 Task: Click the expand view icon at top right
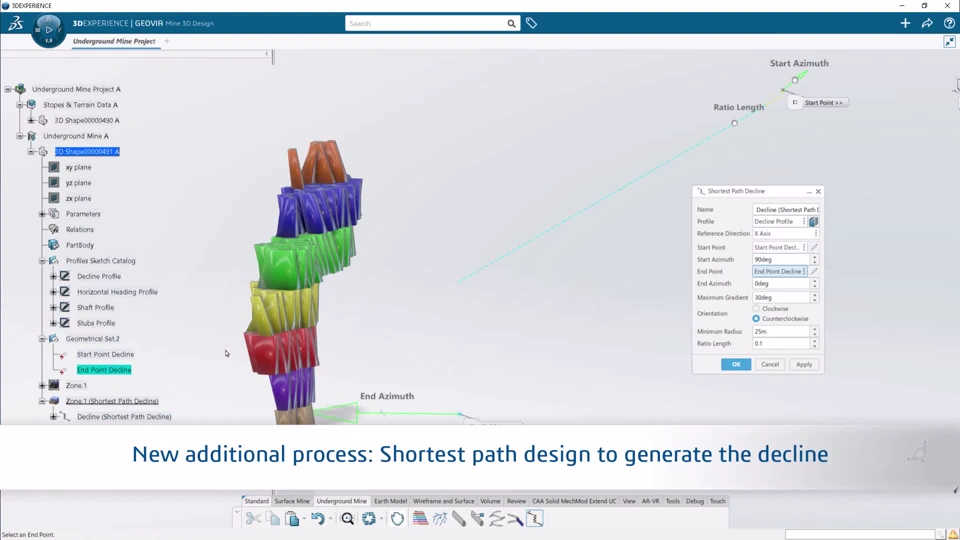coord(949,42)
